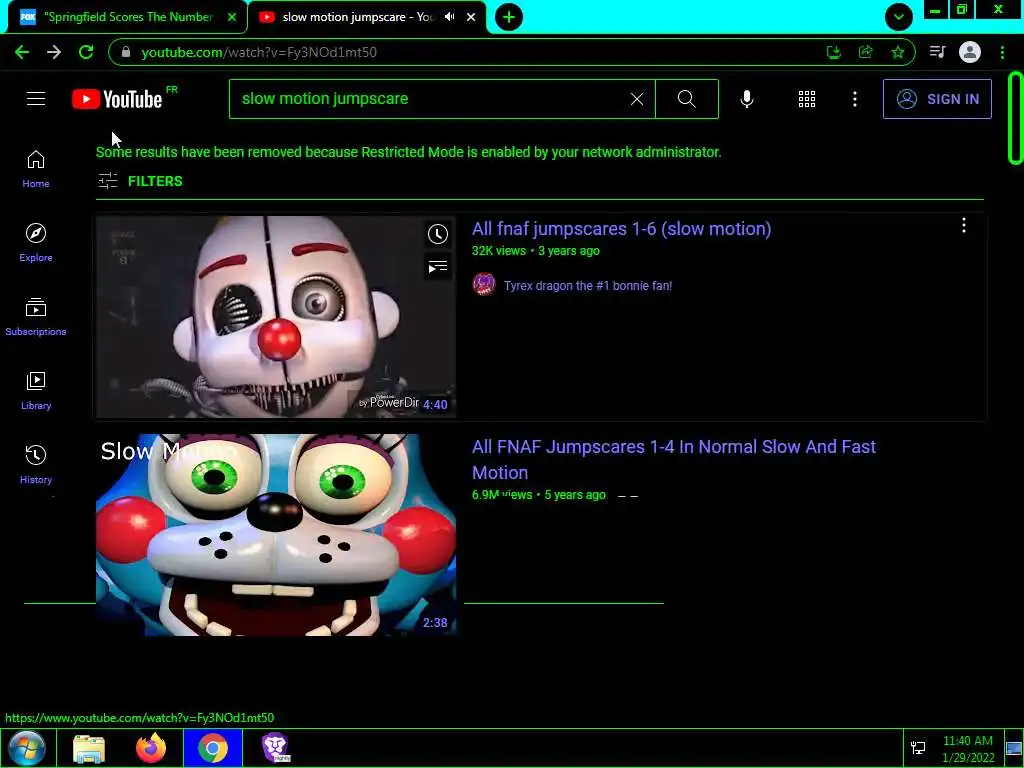This screenshot has width=1024, height=768.
Task: Open the network tray icon
Action: coord(918,748)
